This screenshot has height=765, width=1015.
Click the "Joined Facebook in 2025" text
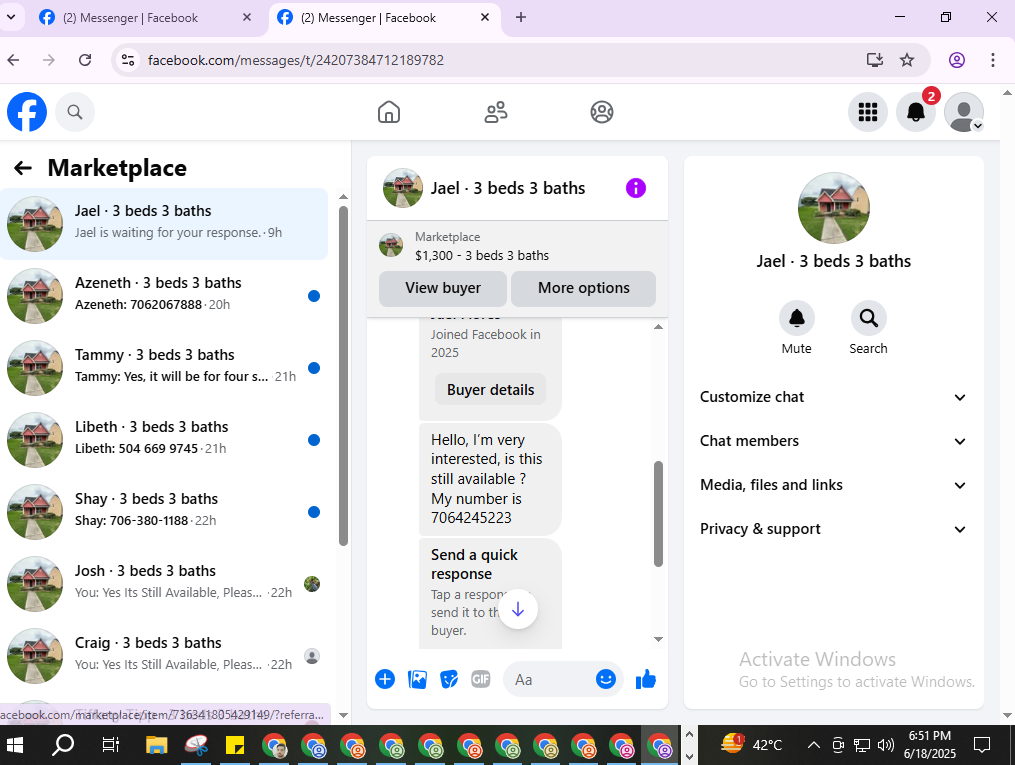point(485,344)
